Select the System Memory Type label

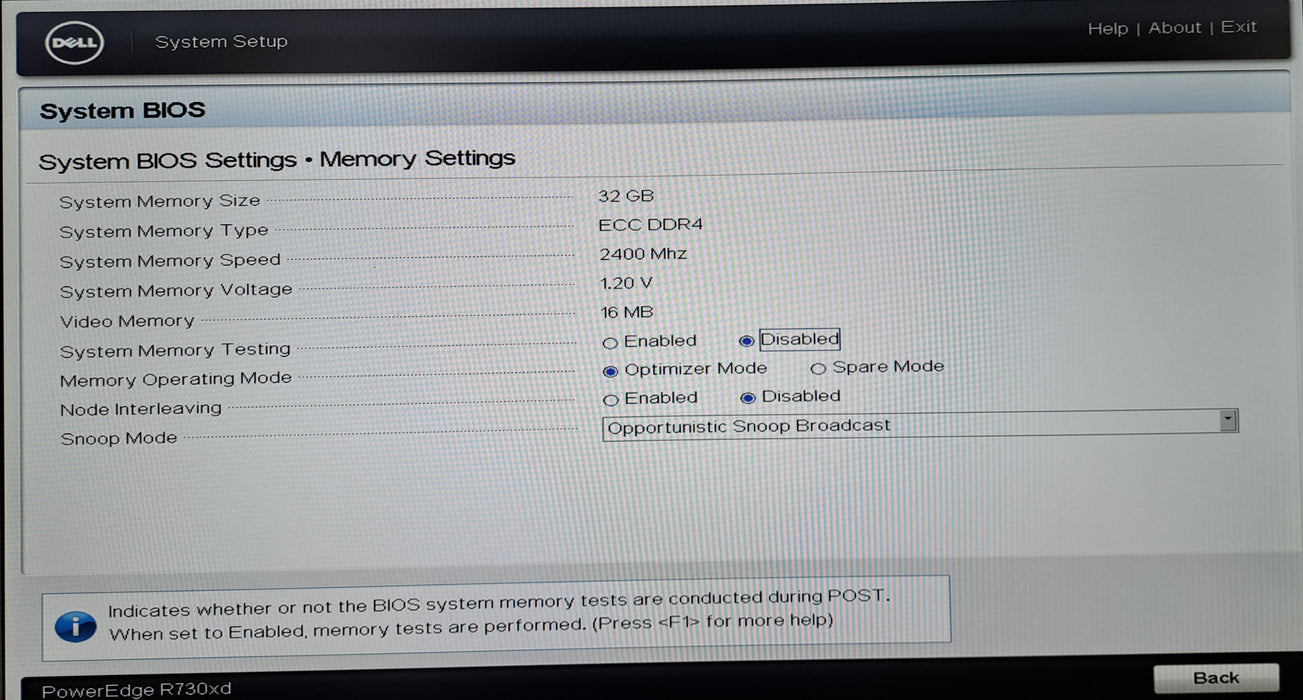pyautogui.click(x=164, y=232)
